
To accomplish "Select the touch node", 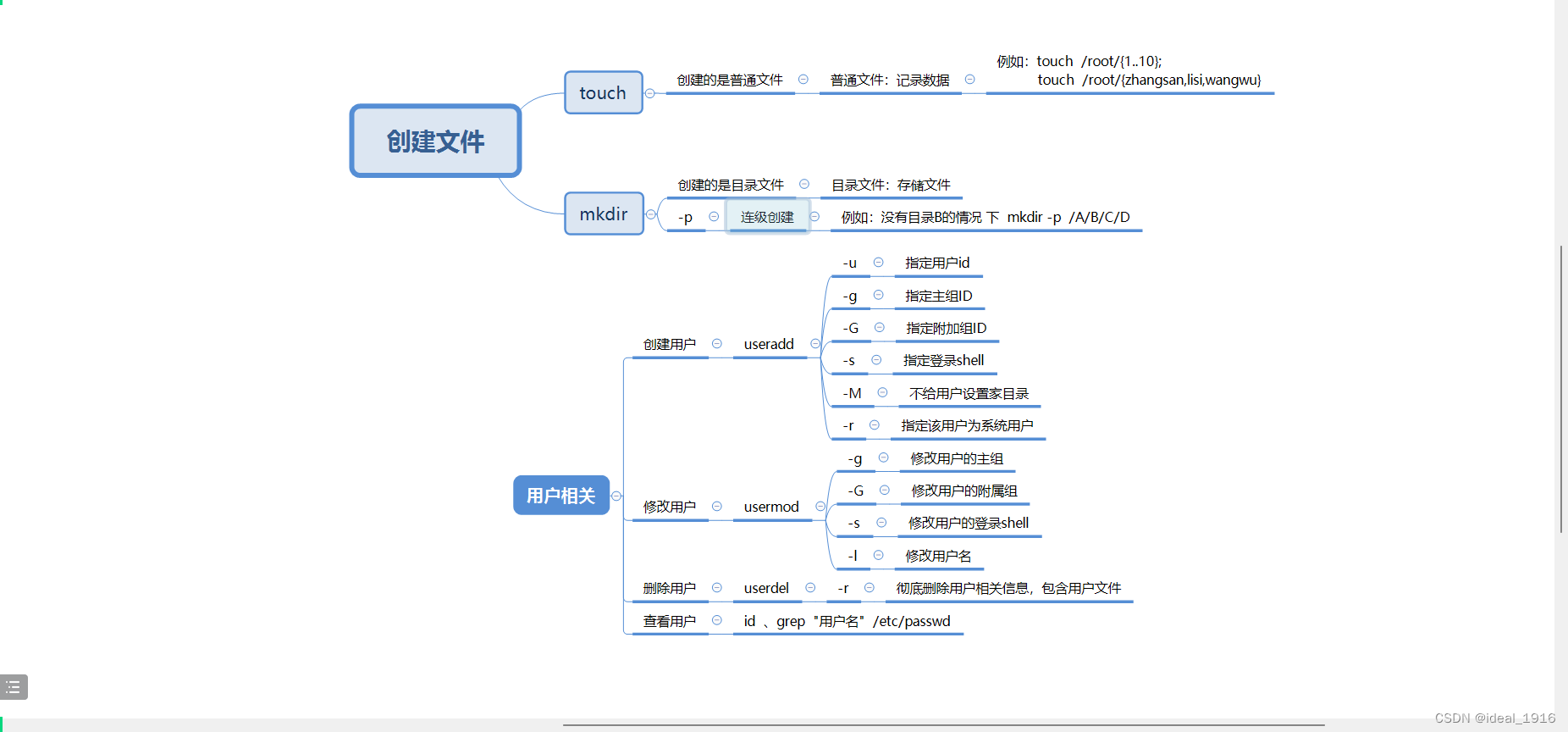I will [603, 92].
